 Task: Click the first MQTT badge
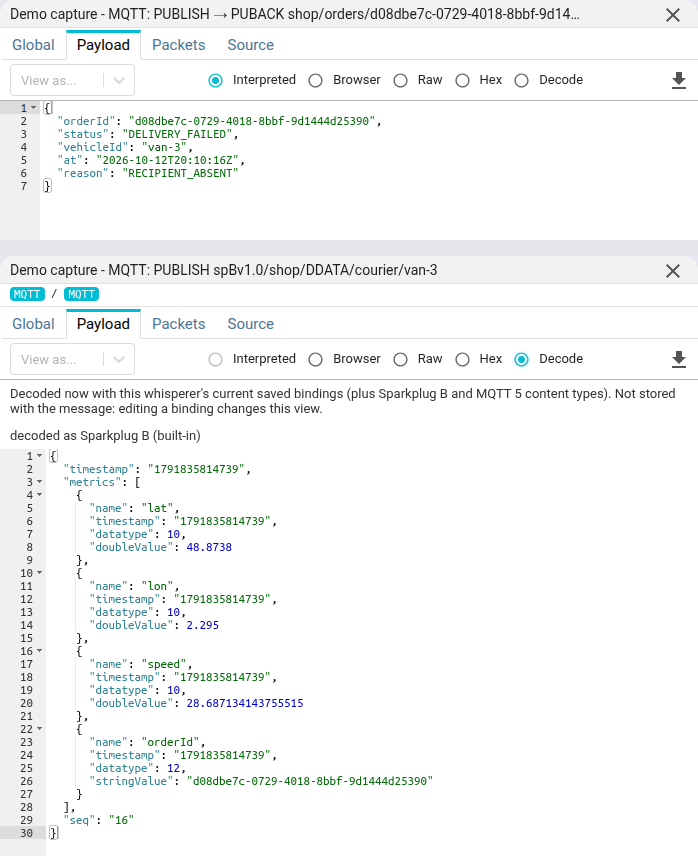click(27, 294)
